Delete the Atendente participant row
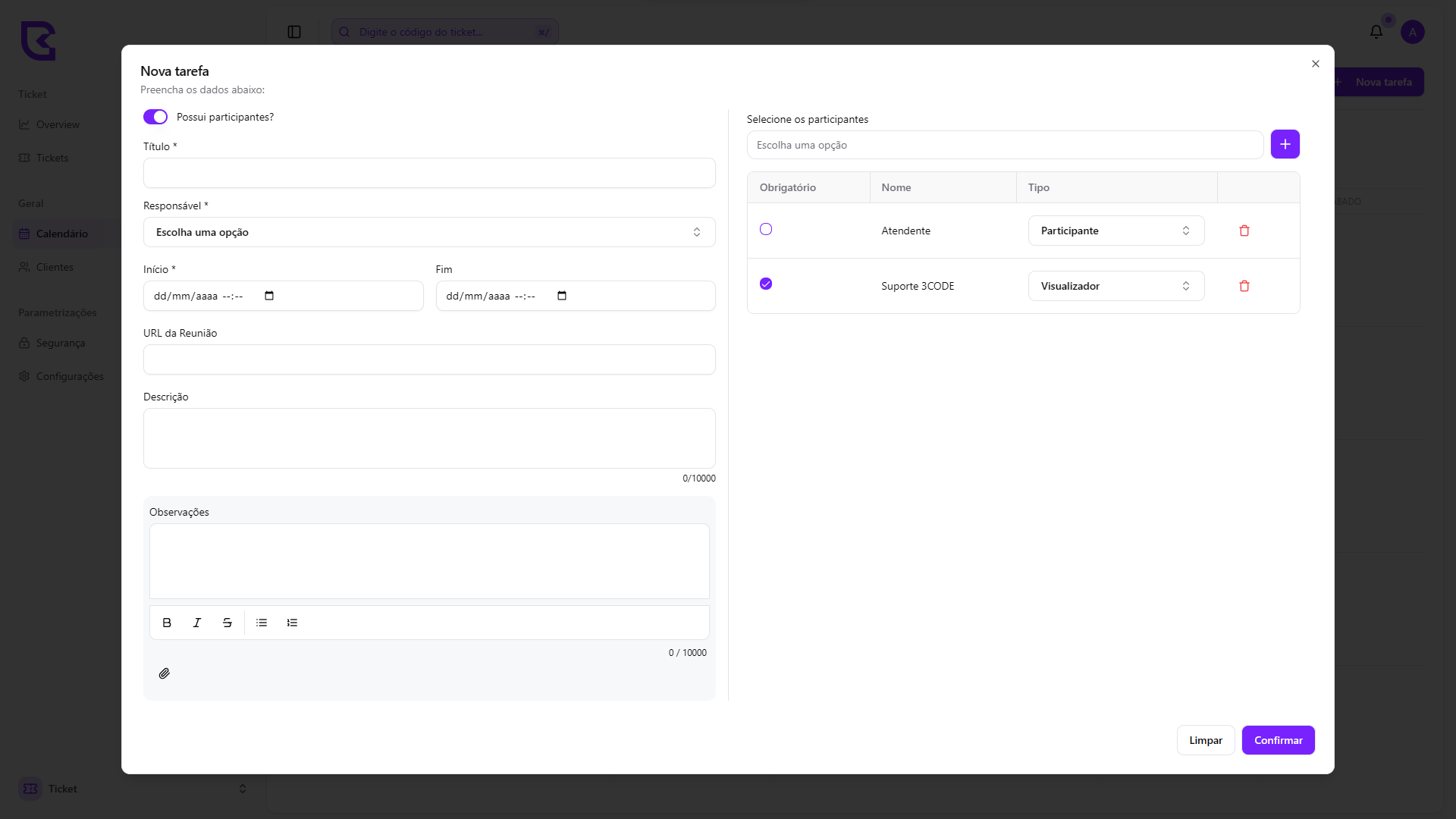 [x=1244, y=231]
